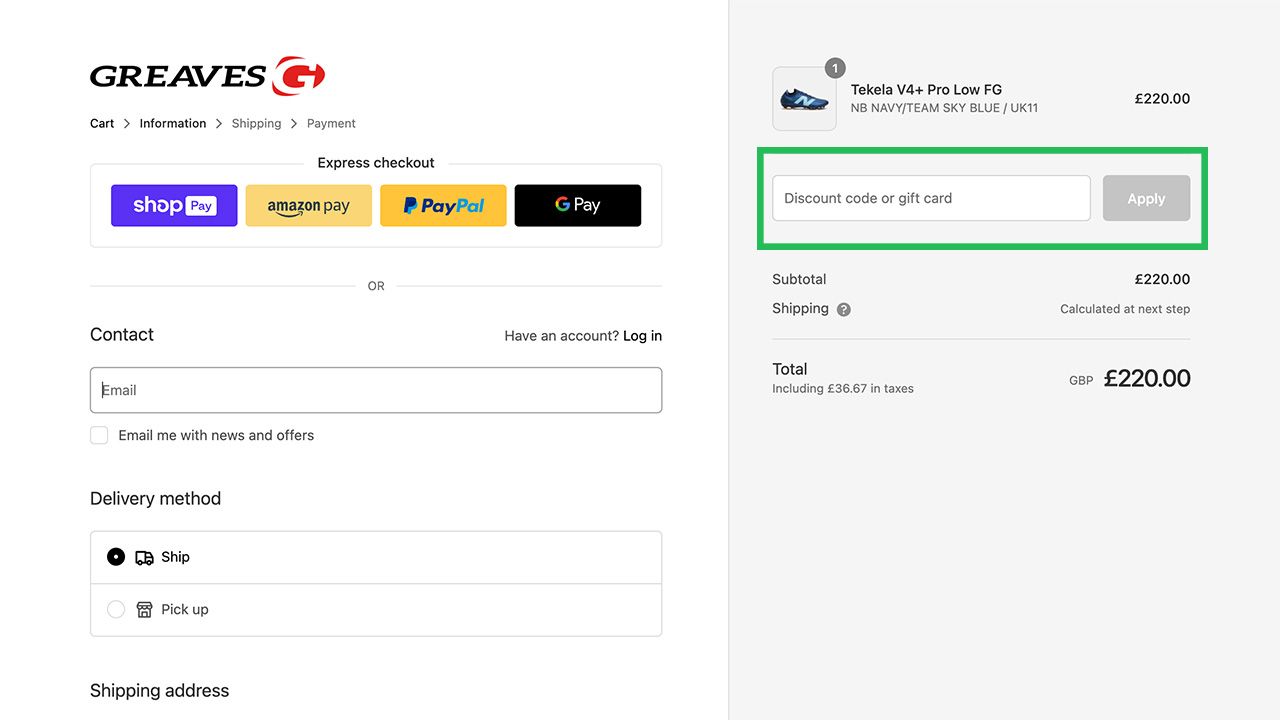
Task: Go back to Cart breadcrumb
Action: pos(102,124)
